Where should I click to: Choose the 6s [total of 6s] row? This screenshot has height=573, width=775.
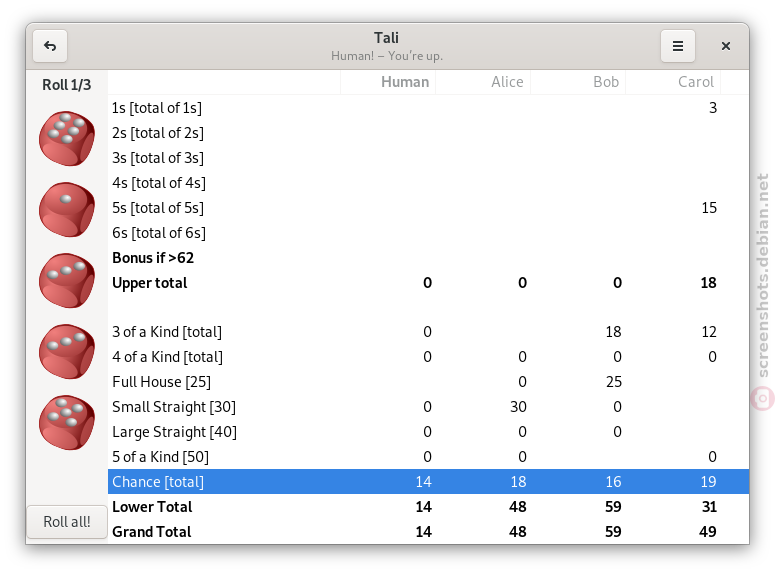428,233
